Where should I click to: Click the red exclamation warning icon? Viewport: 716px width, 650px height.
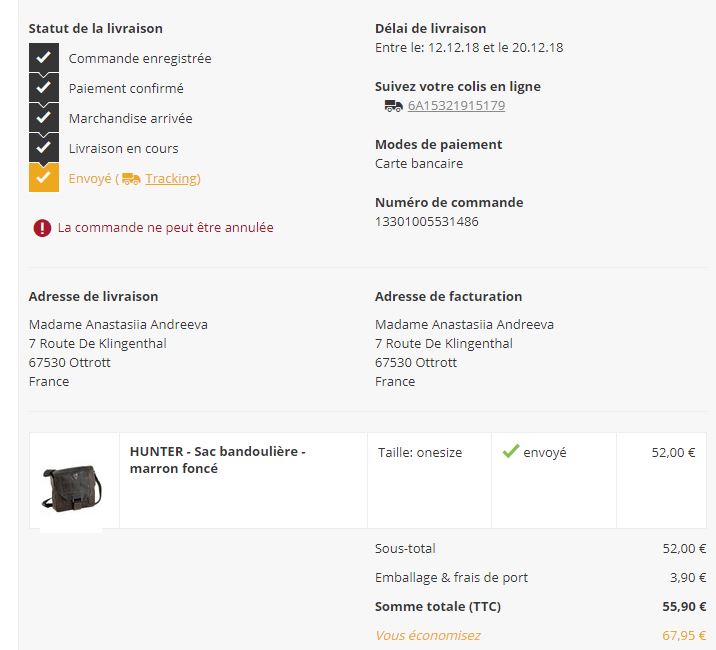(x=42, y=227)
